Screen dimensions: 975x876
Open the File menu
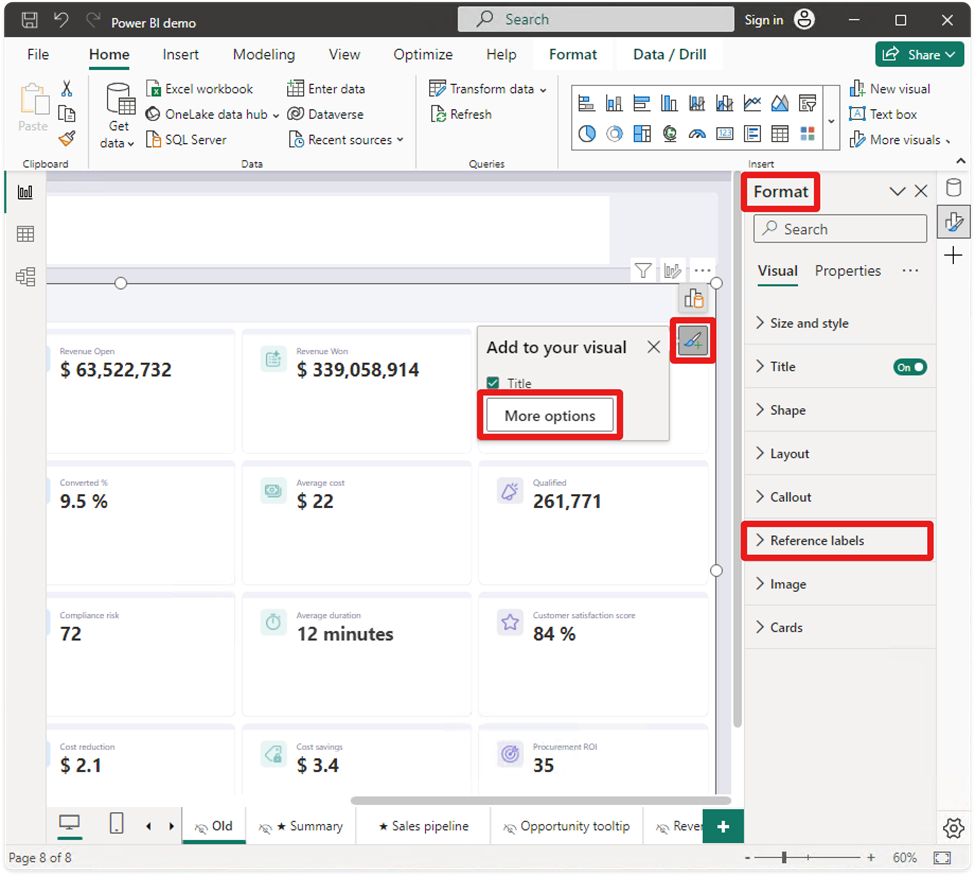click(38, 55)
